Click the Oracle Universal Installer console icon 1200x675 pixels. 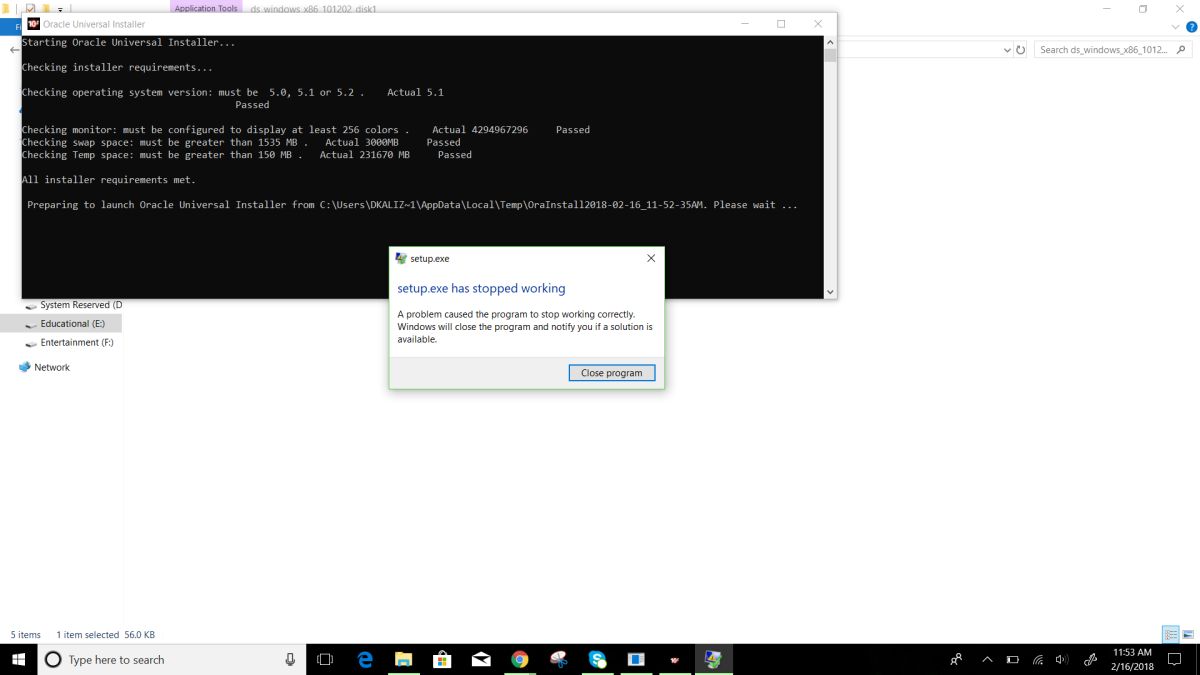pos(33,24)
